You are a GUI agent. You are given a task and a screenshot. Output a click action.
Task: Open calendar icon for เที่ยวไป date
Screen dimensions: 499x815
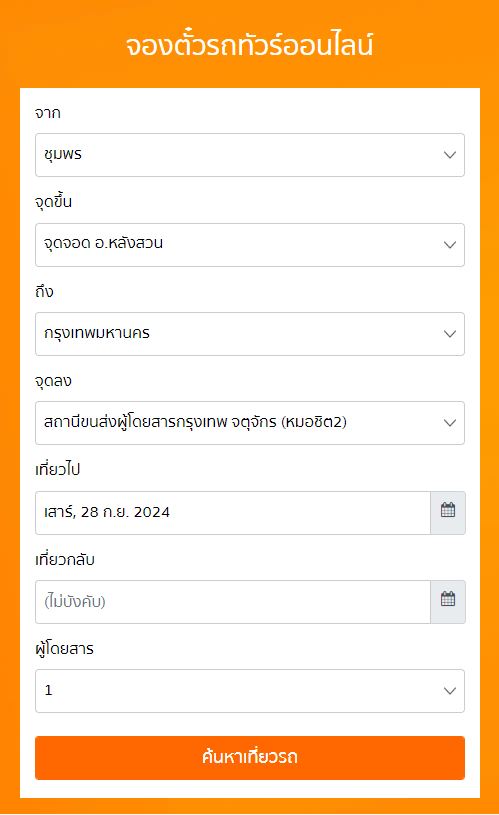tap(448, 512)
